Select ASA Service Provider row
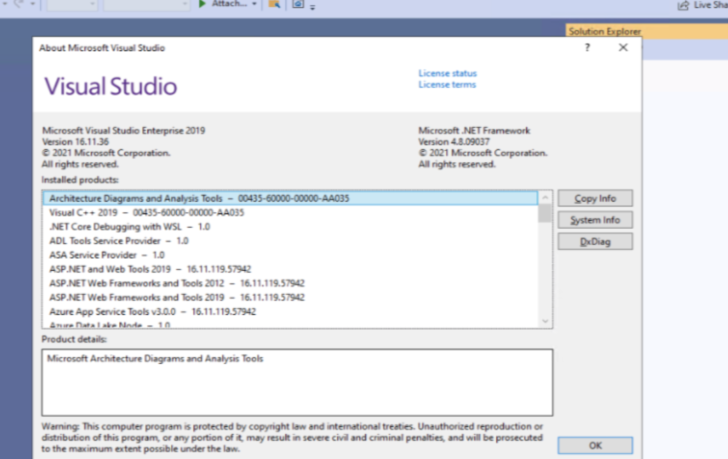 (291, 255)
